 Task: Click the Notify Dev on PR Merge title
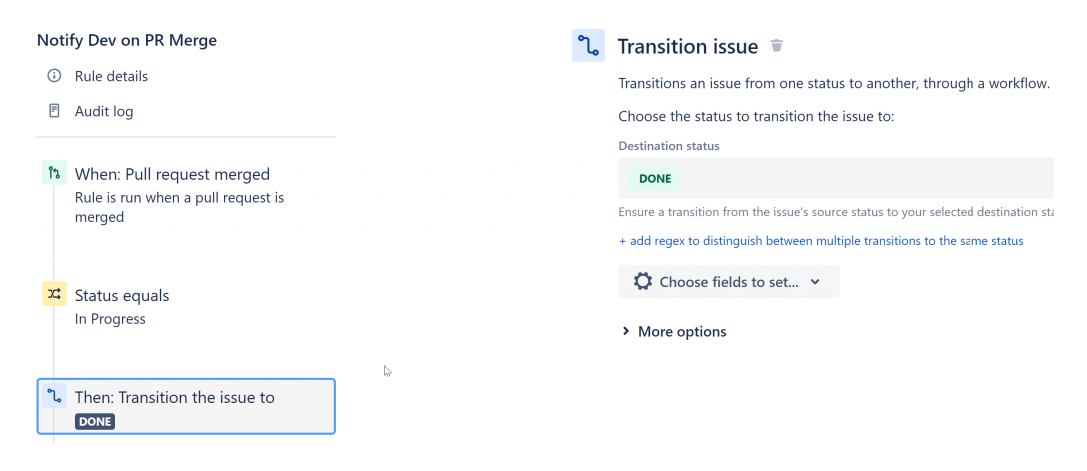point(127,41)
